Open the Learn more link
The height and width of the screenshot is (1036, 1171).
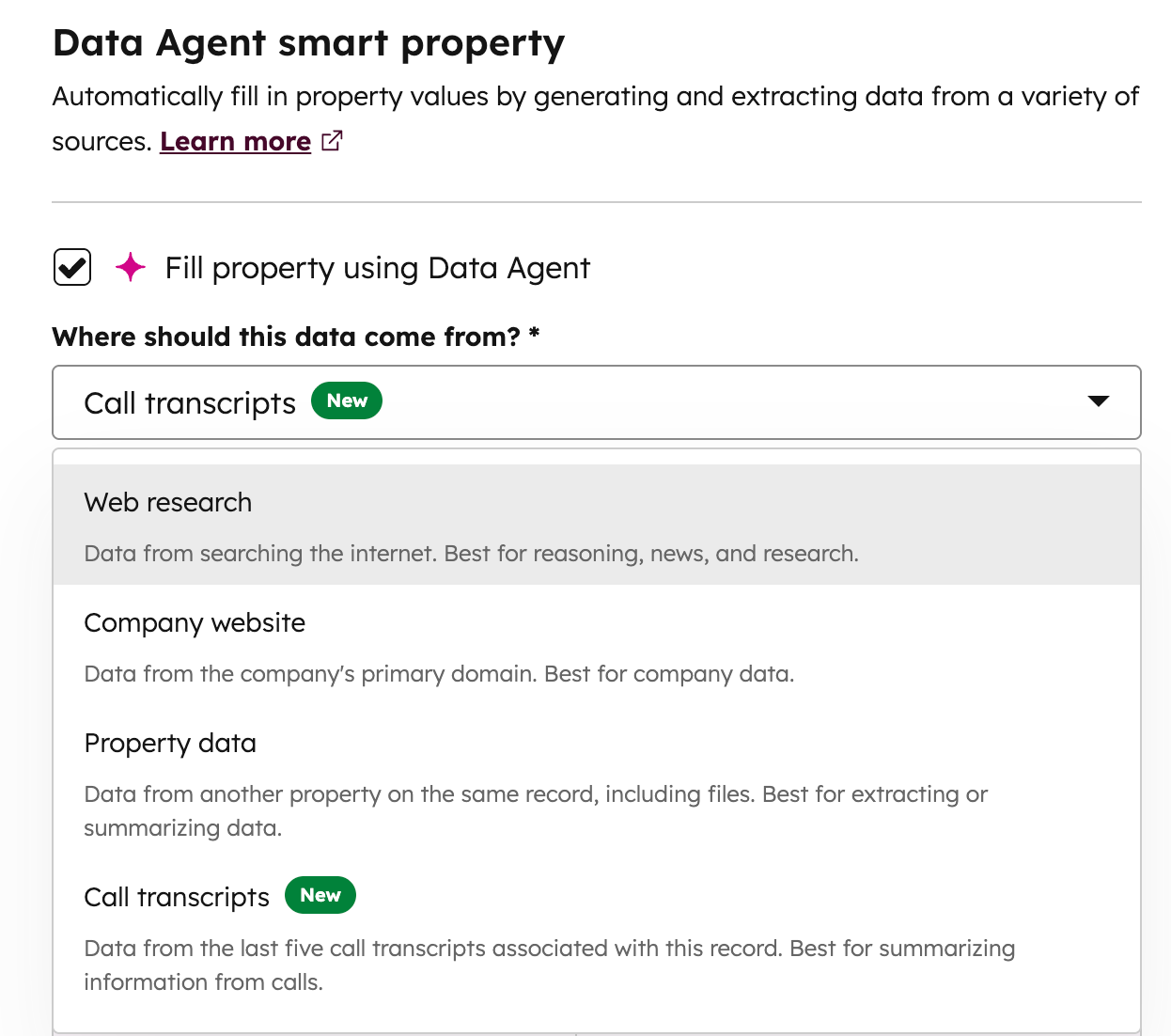click(x=235, y=140)
